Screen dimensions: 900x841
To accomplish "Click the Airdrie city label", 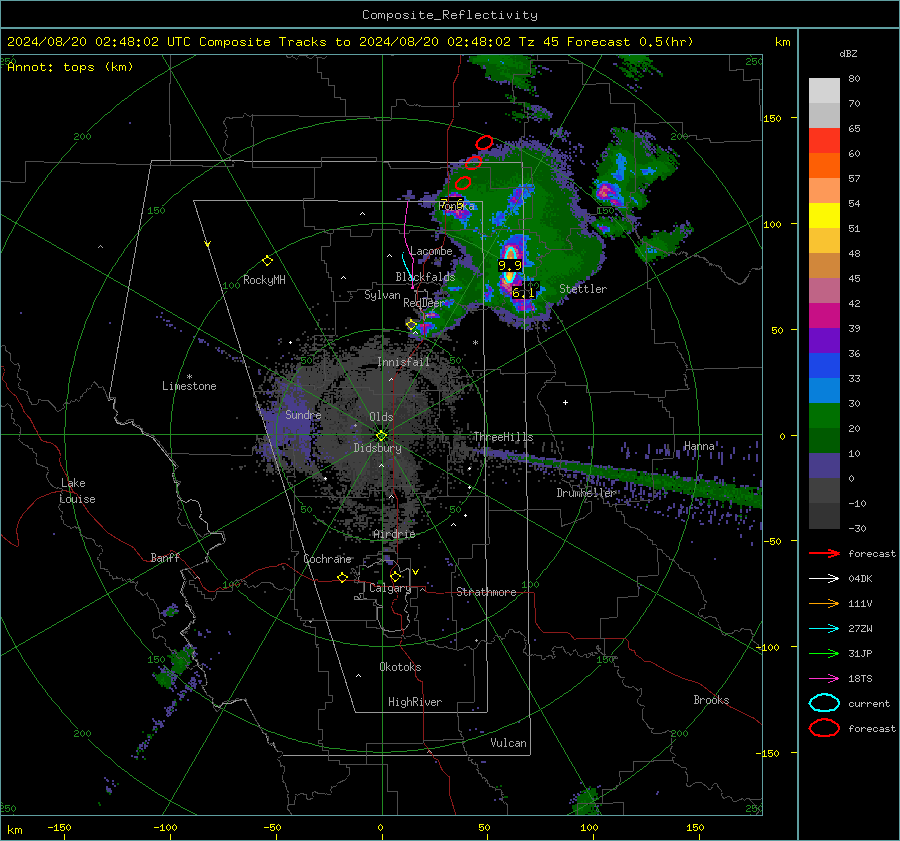I will 394,534.
